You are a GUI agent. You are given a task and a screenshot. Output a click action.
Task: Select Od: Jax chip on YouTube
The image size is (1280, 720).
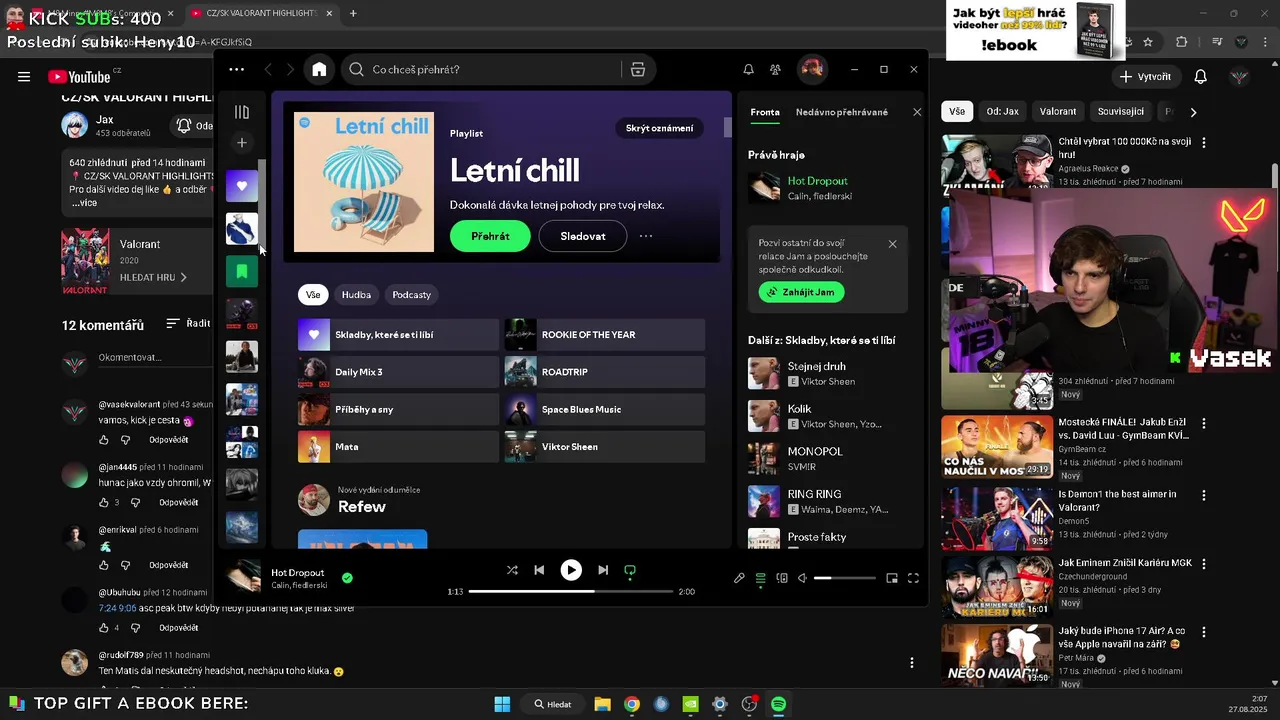point(1002,112)
